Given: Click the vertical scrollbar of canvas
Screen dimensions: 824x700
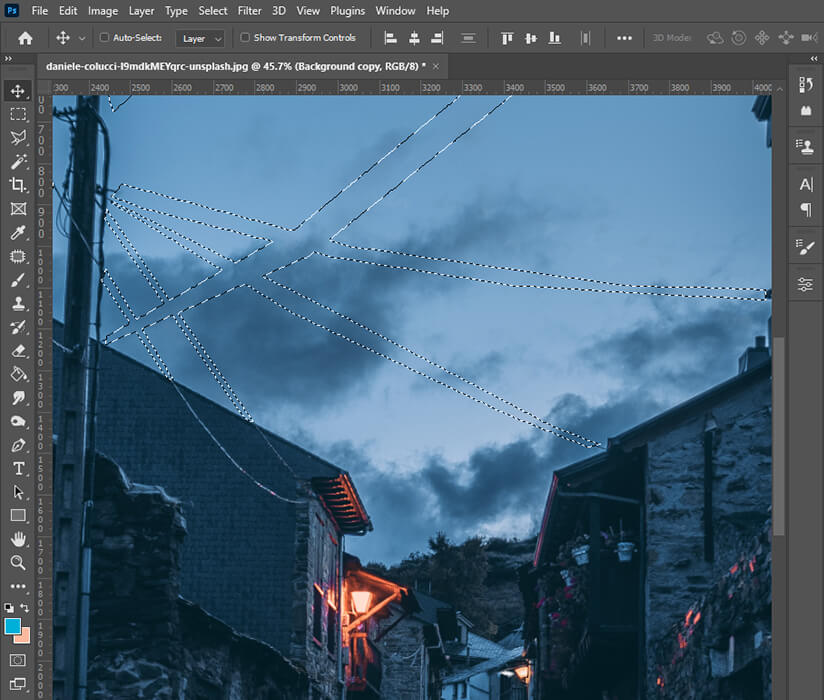Looking at the screenshot, I should (779, 436).
